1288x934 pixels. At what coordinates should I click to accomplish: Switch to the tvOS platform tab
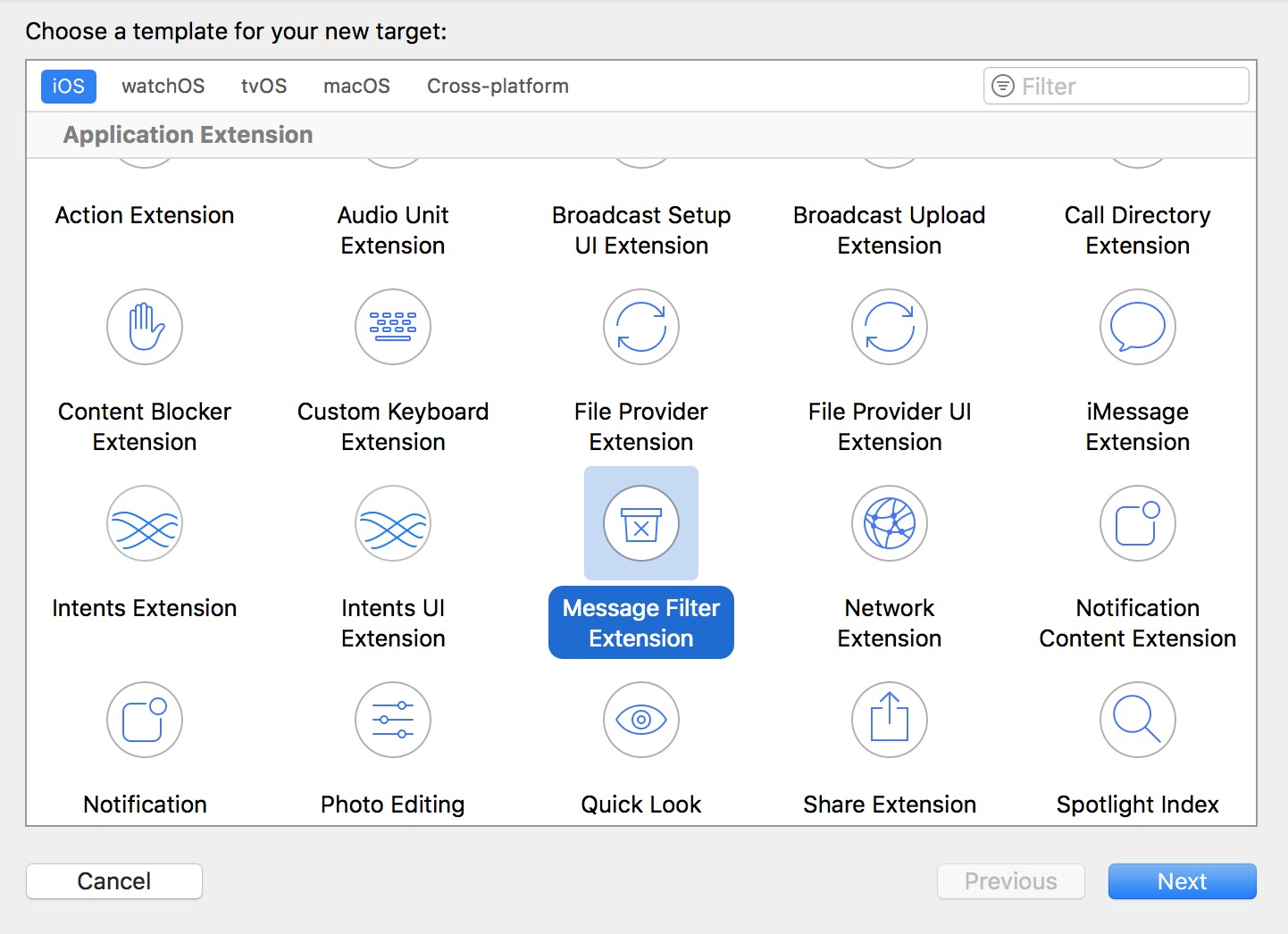click(264, 87)
